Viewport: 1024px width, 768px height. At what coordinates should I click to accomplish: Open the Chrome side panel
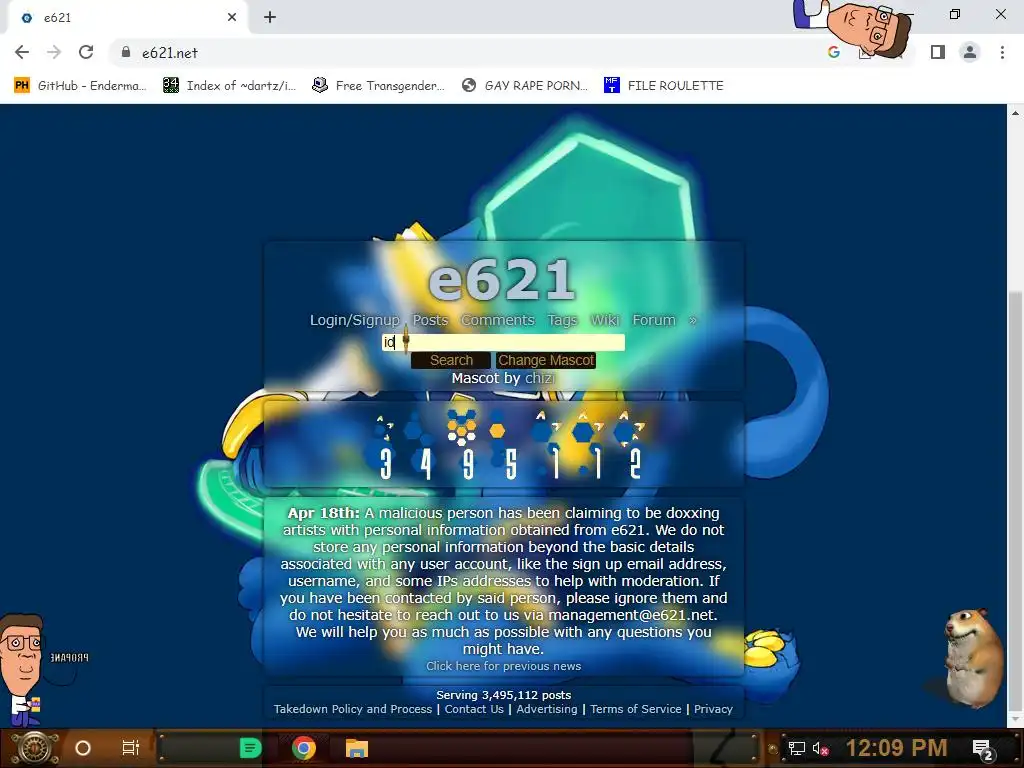point(938,52)
